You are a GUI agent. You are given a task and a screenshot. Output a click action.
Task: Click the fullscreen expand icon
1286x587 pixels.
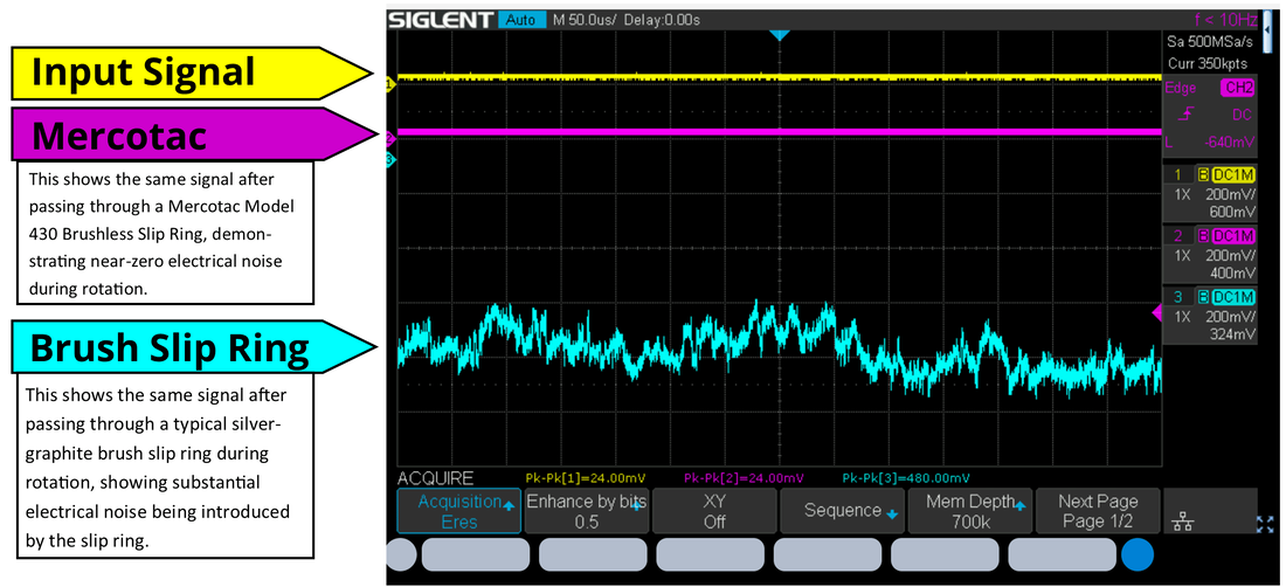click(x=1265, y=523)
